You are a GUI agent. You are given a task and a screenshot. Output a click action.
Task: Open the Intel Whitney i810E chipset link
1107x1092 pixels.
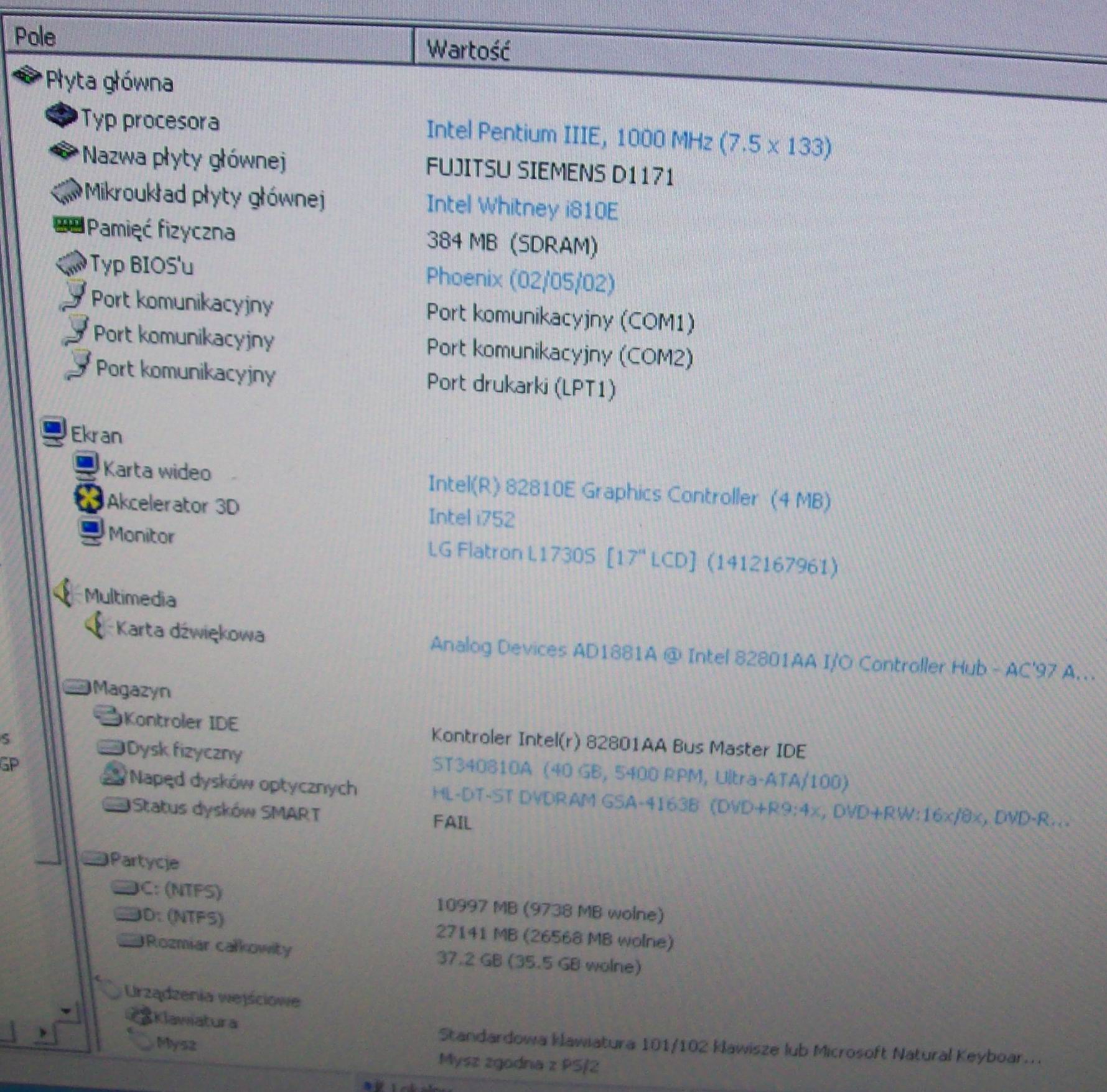tap(522, 208)
